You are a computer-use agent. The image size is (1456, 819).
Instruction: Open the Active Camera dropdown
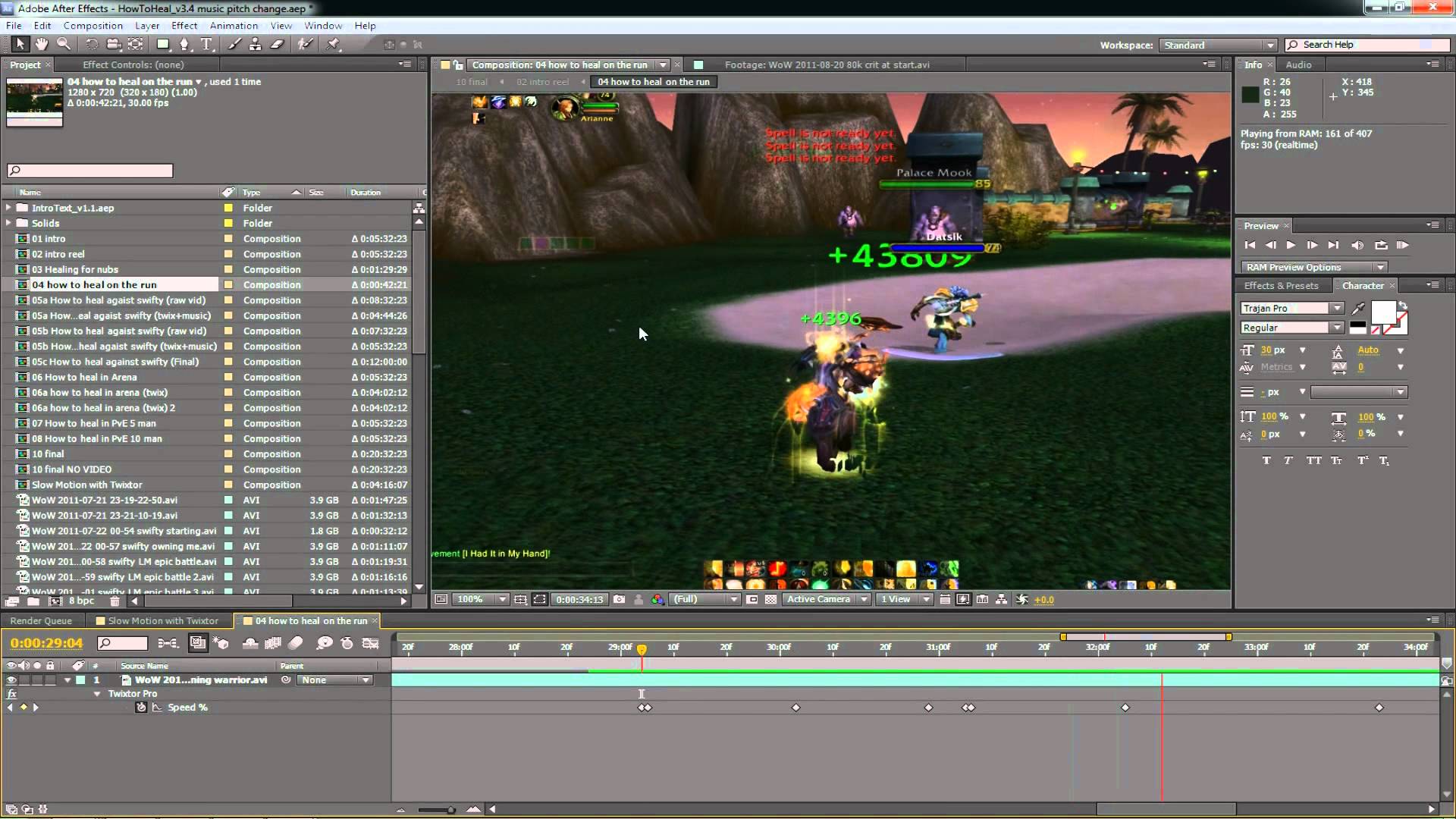coord(827,599)
